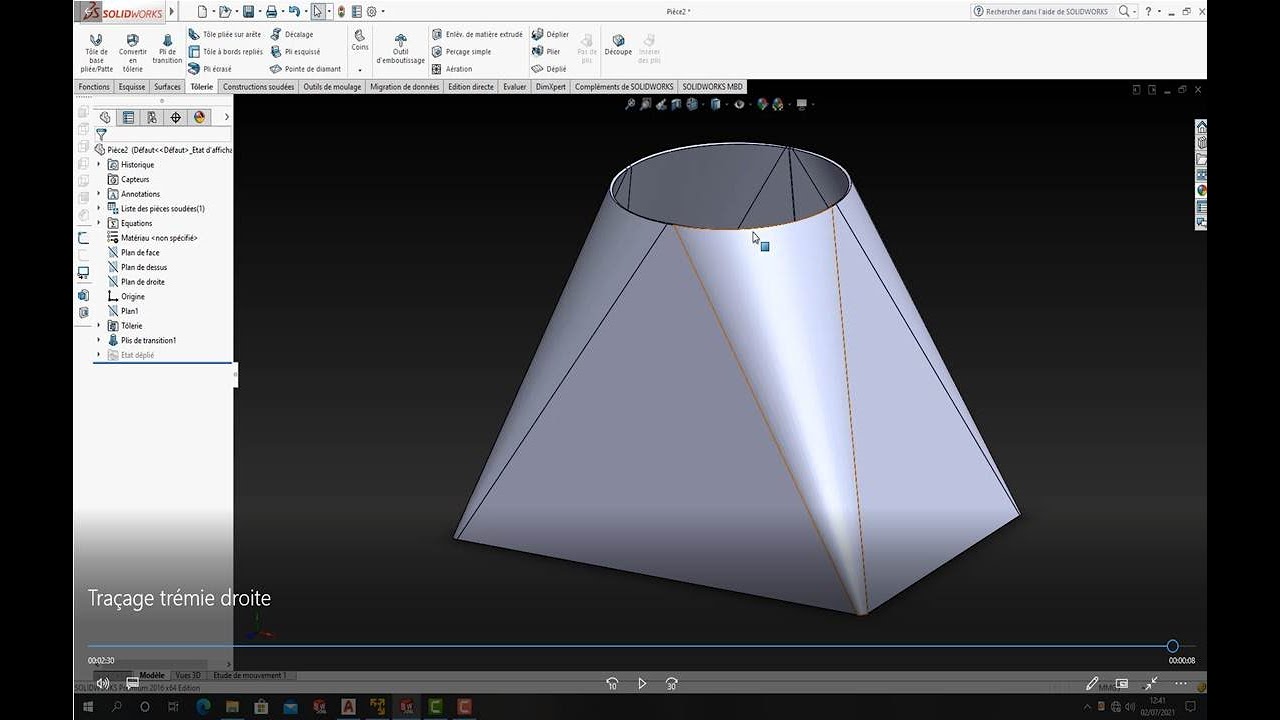Select Pointe de diamant tool
Screen dimensions: 1280x720
pyautogui.click(x=306, y=69)
